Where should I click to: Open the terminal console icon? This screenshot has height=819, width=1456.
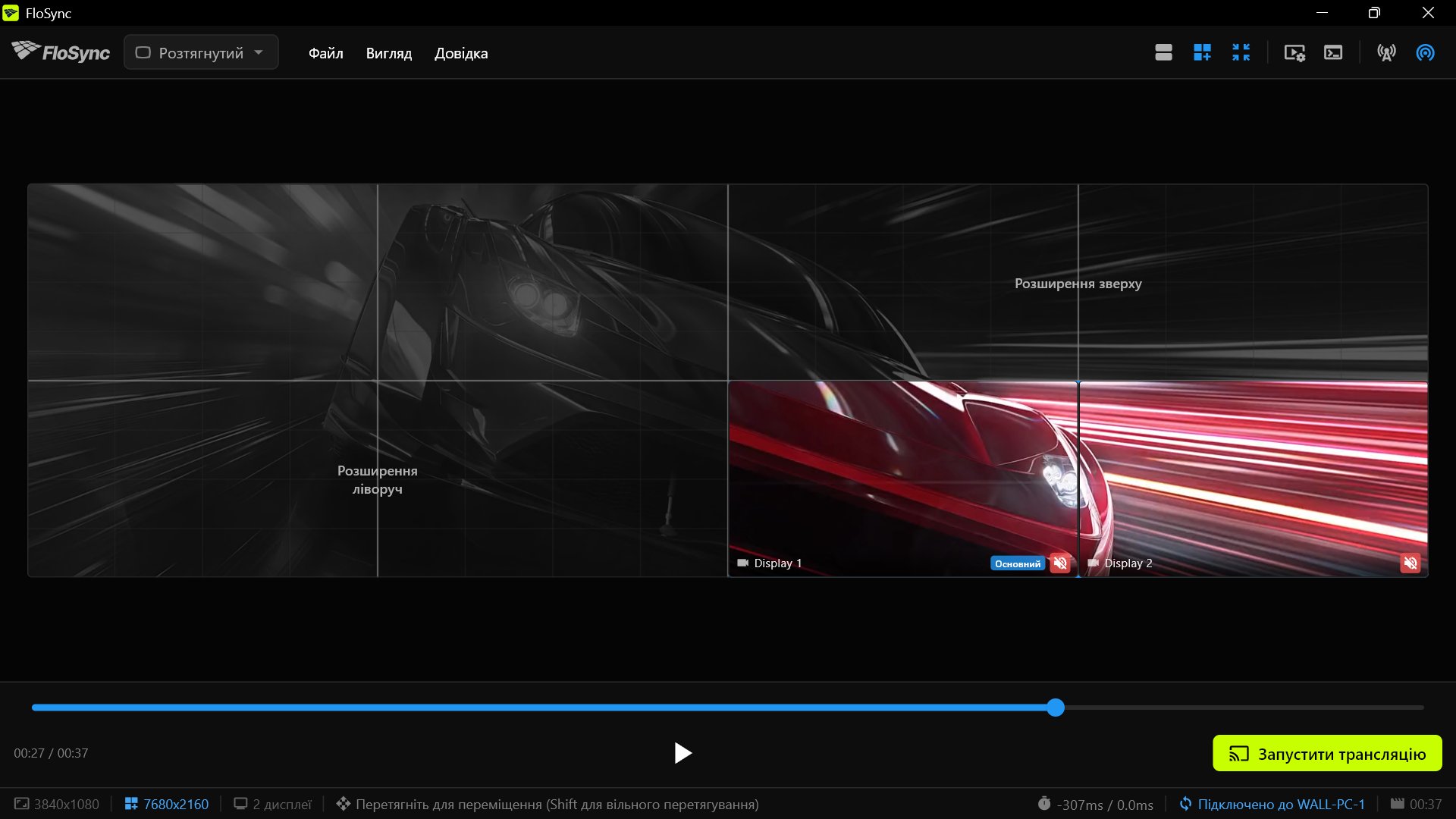click(x=1333, y=52)
